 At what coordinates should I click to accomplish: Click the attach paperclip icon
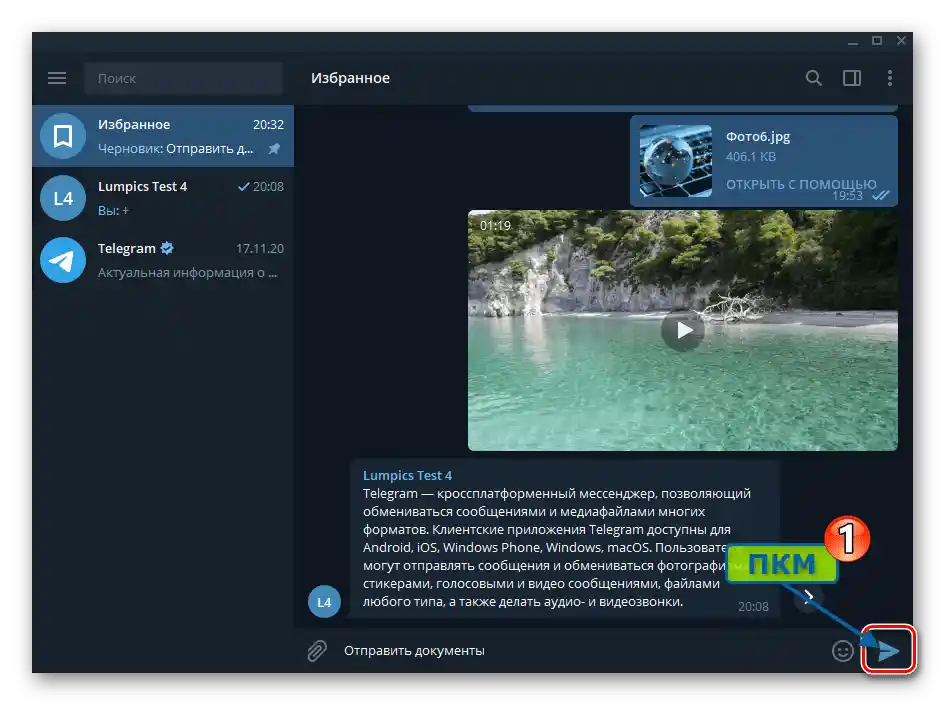[x=317, y=649]
